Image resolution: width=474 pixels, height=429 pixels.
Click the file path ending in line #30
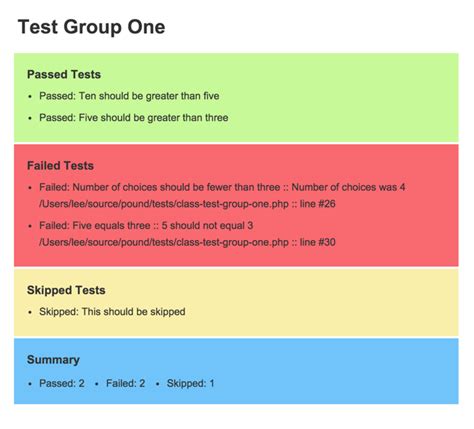click(187, 242)
